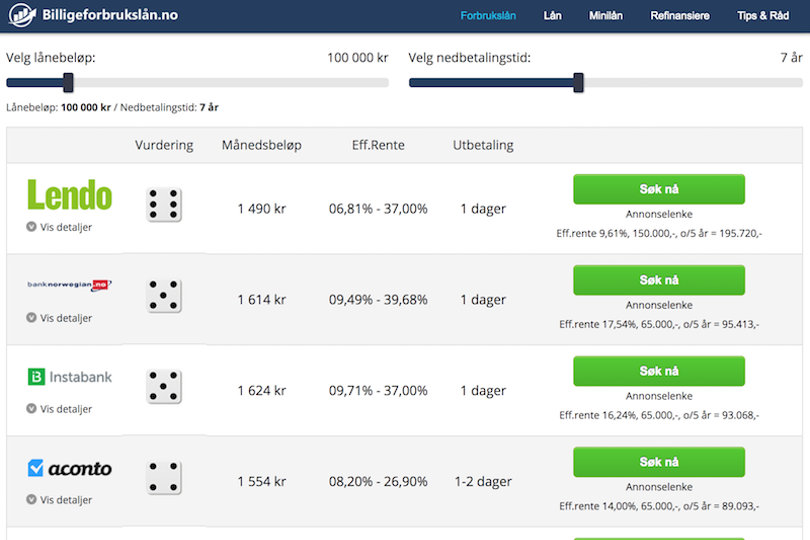The image size is (810, 540).
Task: Click the four-dot dice rating for aconto
Action: click(x=163, y=477)
